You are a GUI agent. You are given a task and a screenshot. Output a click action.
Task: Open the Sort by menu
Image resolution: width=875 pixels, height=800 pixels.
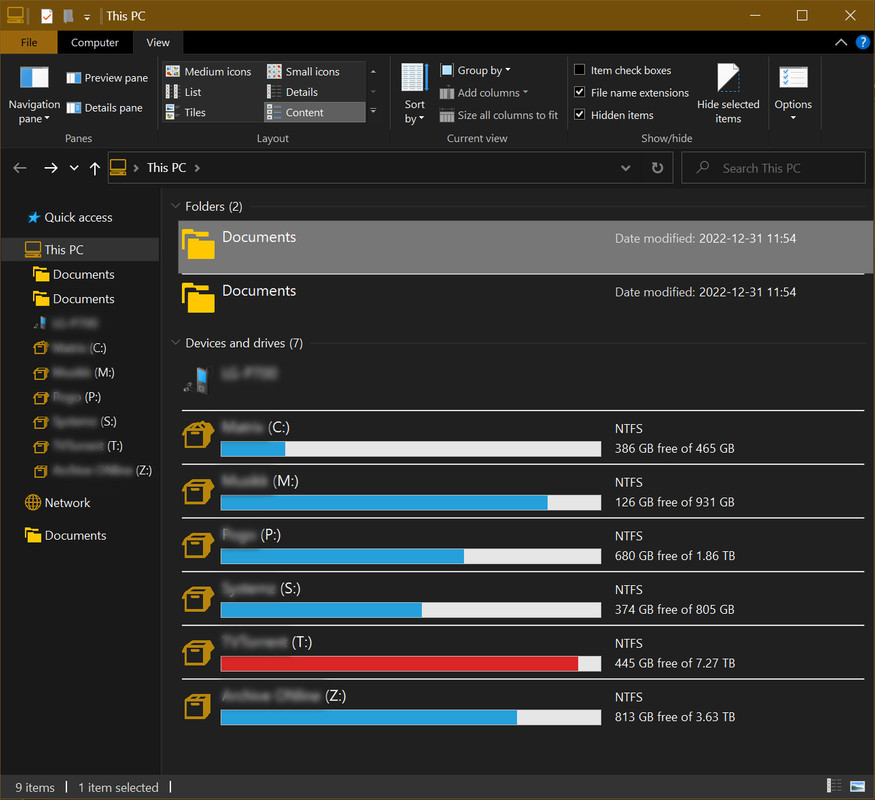coord(414,94)
